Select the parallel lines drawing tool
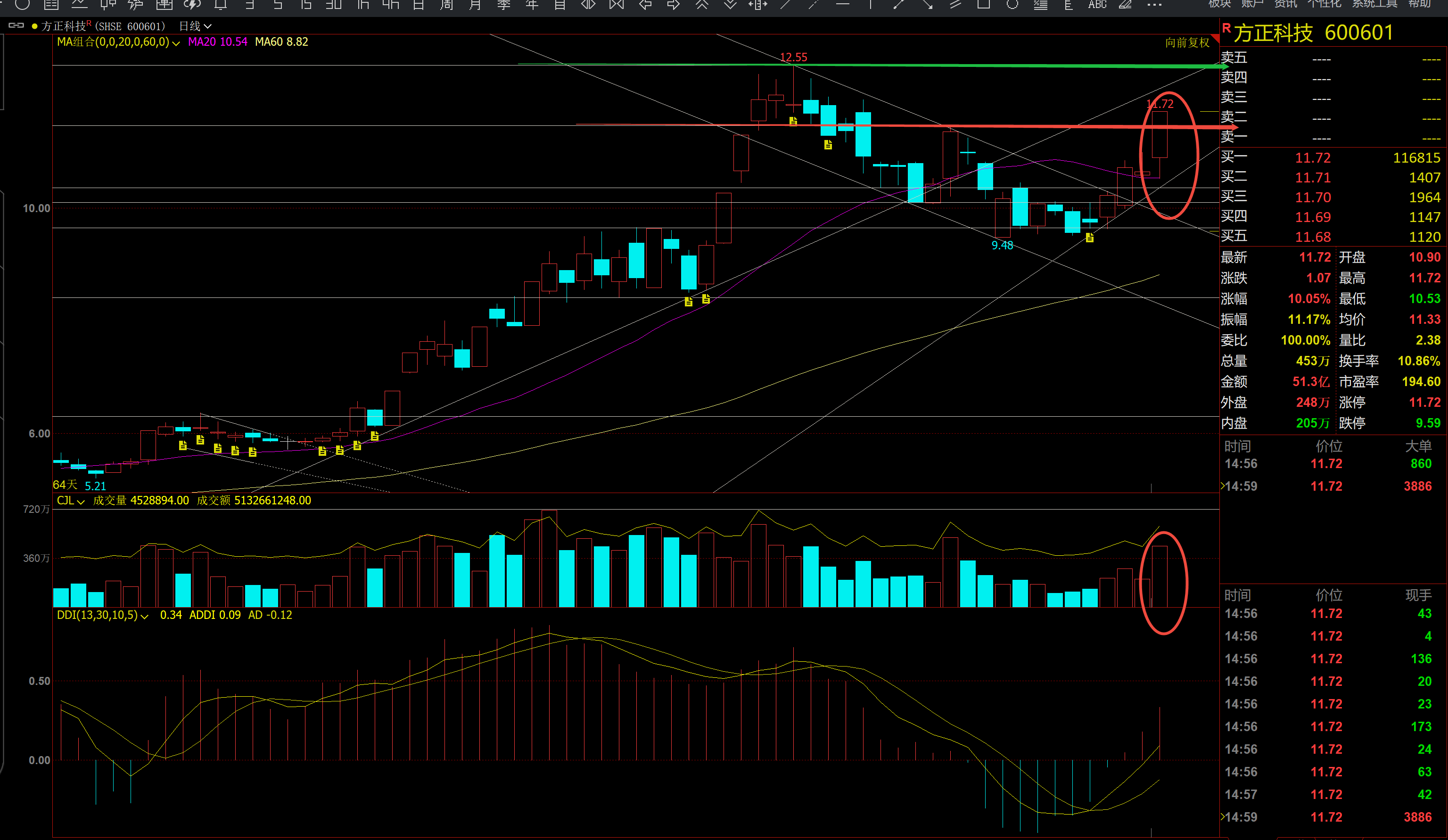The image size is (1448, 840). (955, 5)
